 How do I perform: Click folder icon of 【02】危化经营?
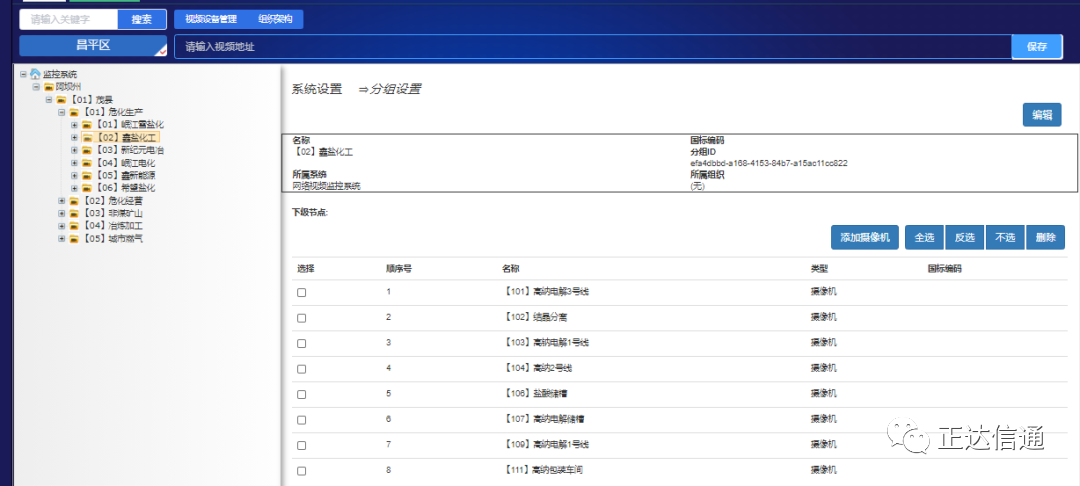click(74, 201)
